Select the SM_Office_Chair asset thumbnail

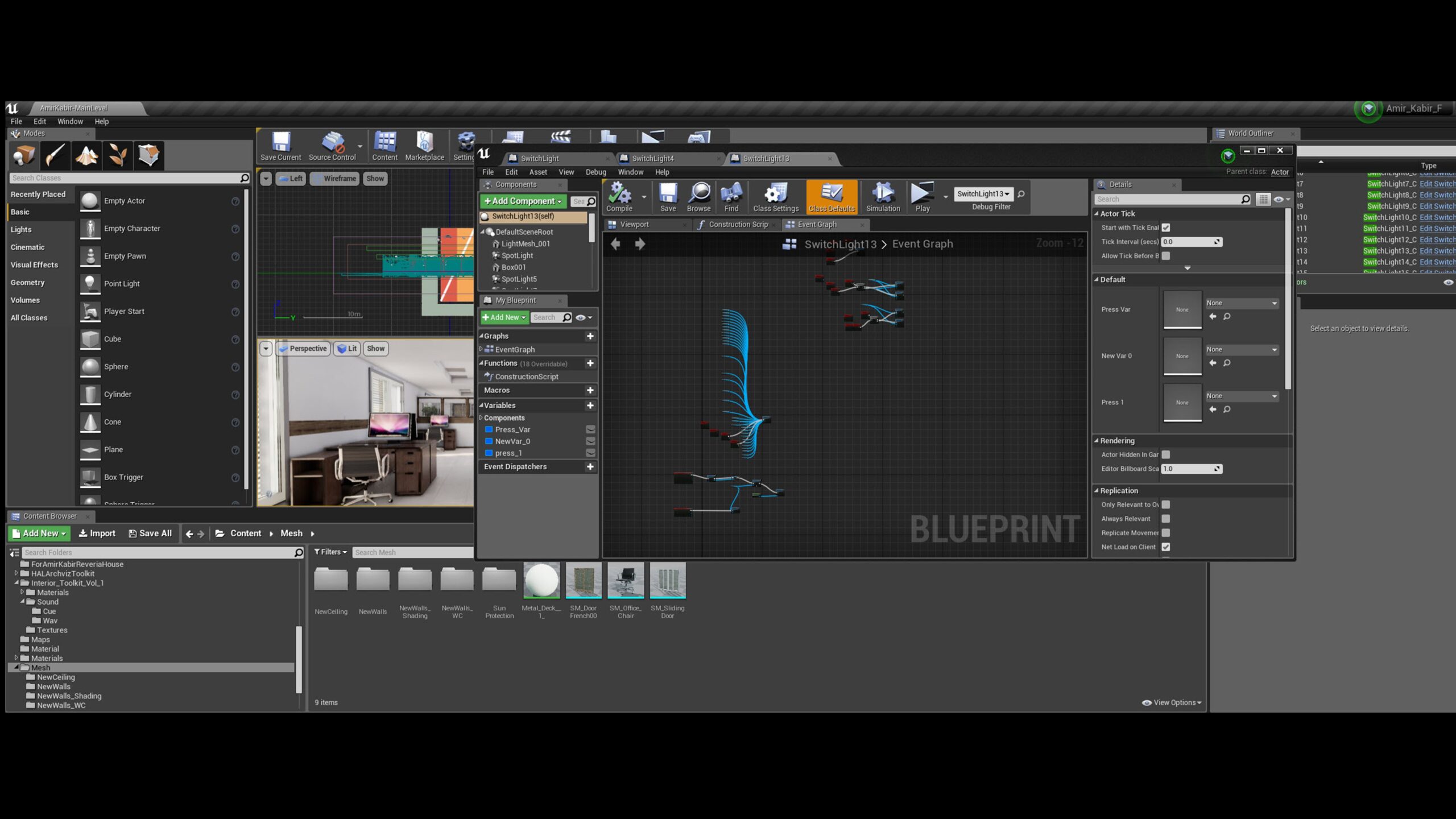tap(626, 581)
